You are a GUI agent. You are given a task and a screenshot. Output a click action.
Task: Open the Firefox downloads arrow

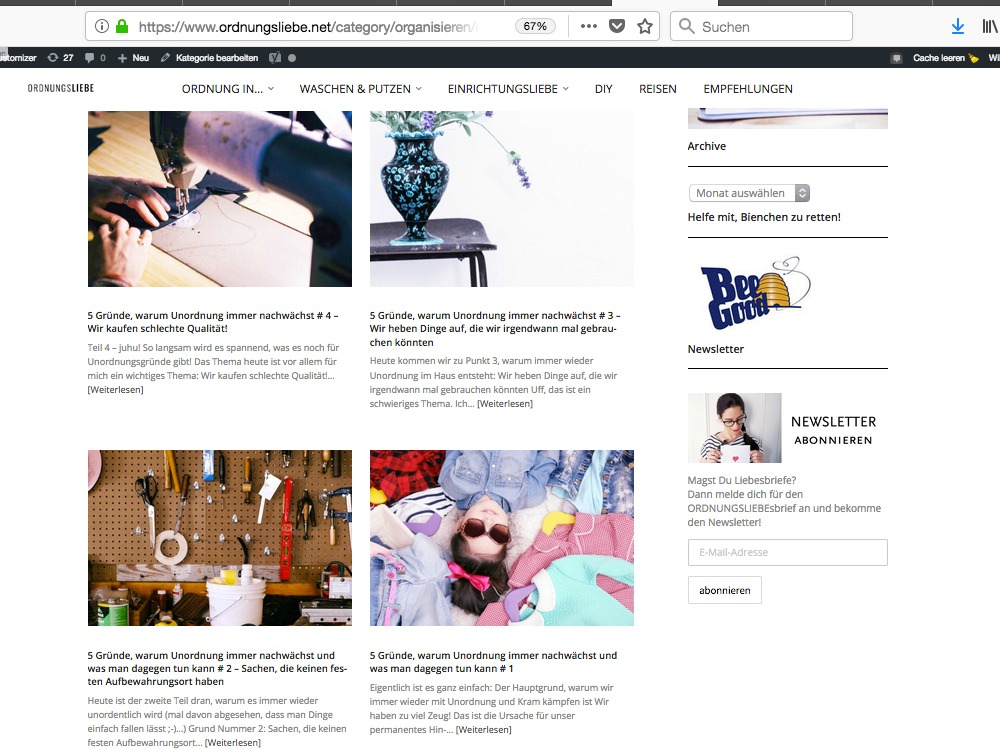[957, 26]
